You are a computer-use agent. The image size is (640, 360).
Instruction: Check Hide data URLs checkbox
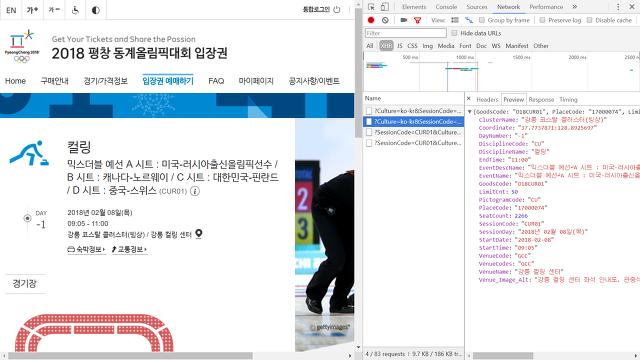pos(454,33)
